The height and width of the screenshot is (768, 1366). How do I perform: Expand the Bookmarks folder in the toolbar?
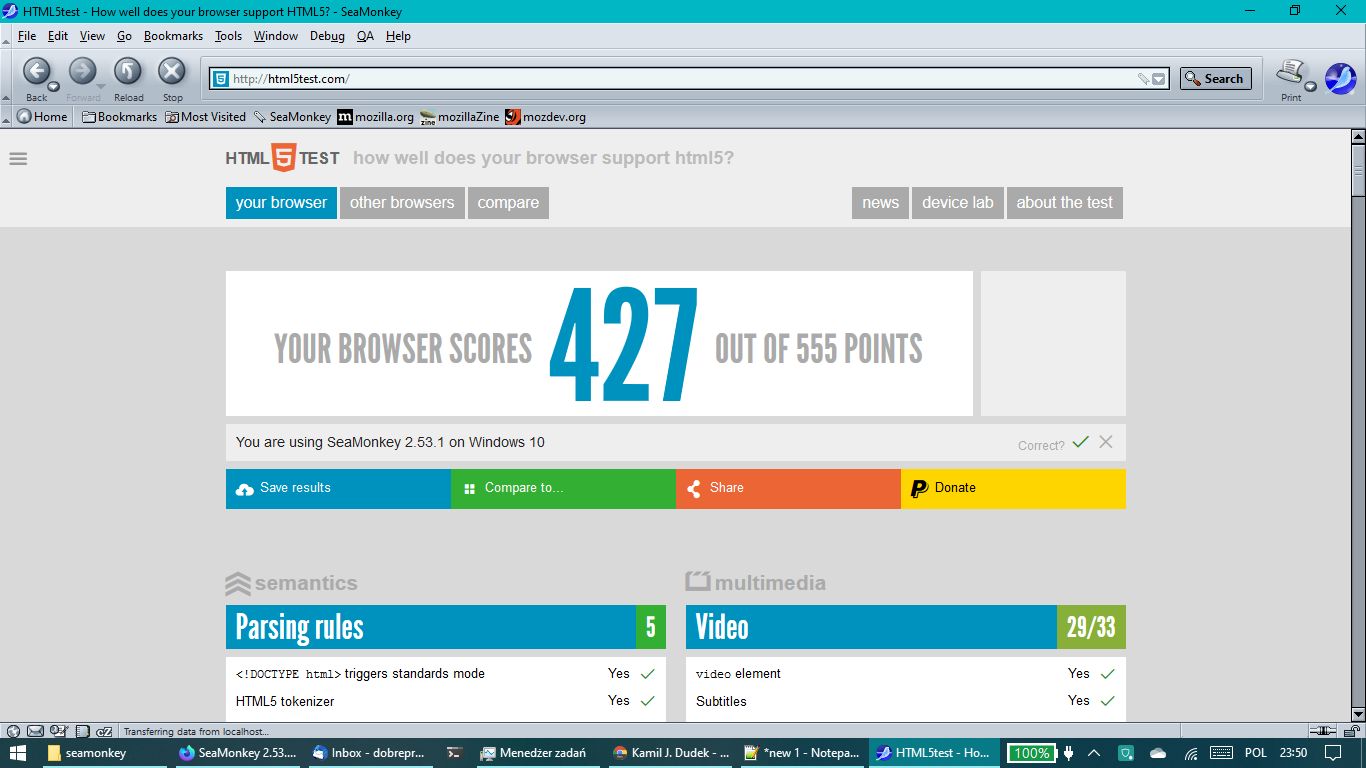(x=119, y=116)
